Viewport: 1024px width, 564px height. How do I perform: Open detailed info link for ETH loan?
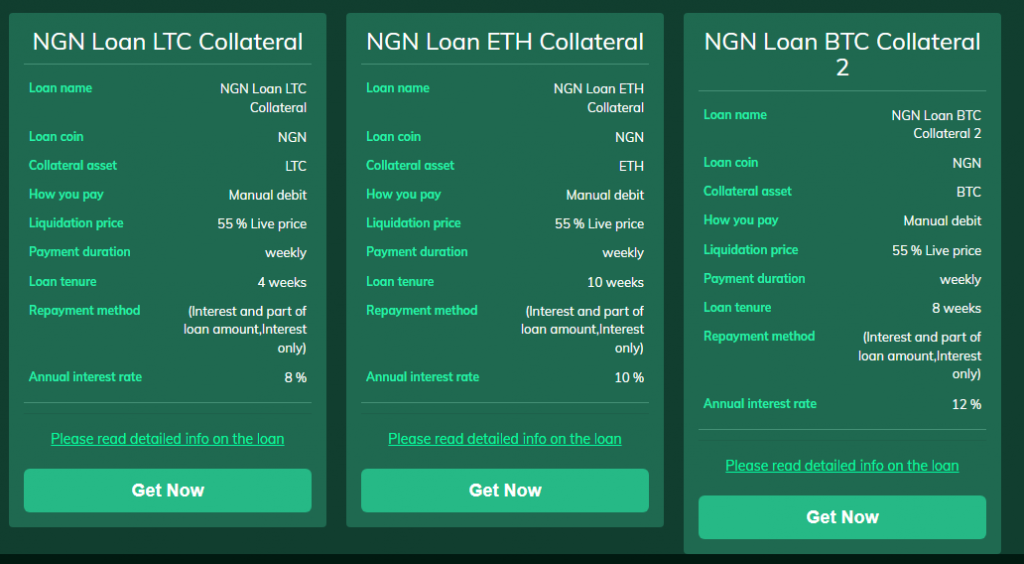504,439
